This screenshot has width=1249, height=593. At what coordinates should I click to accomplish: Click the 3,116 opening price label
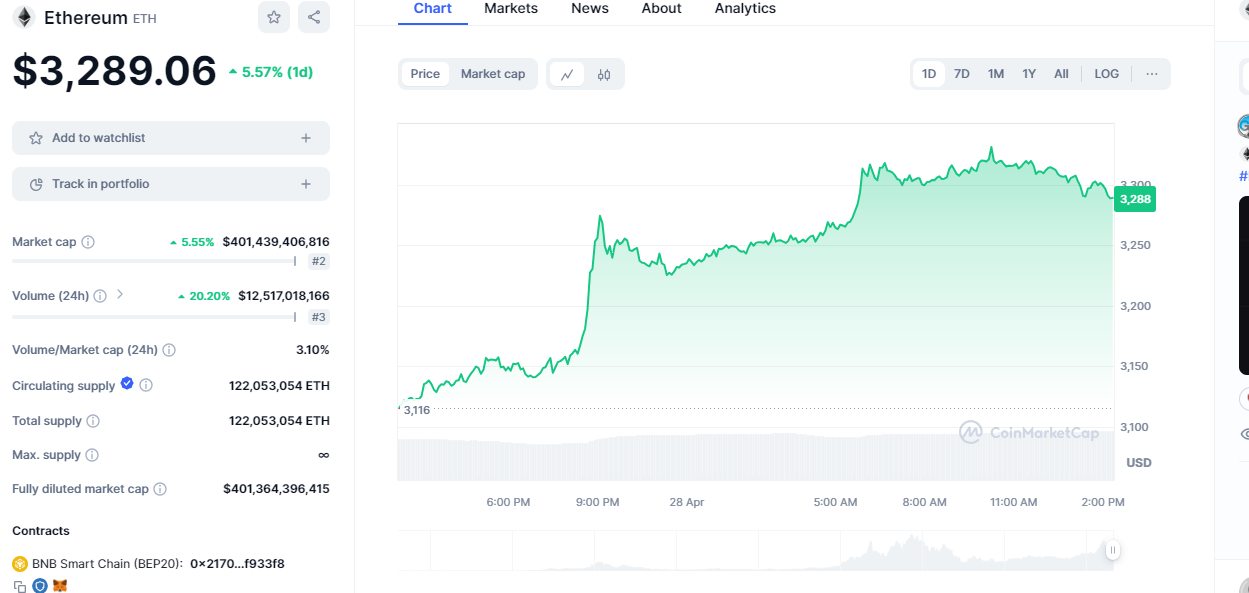point(417,410)
